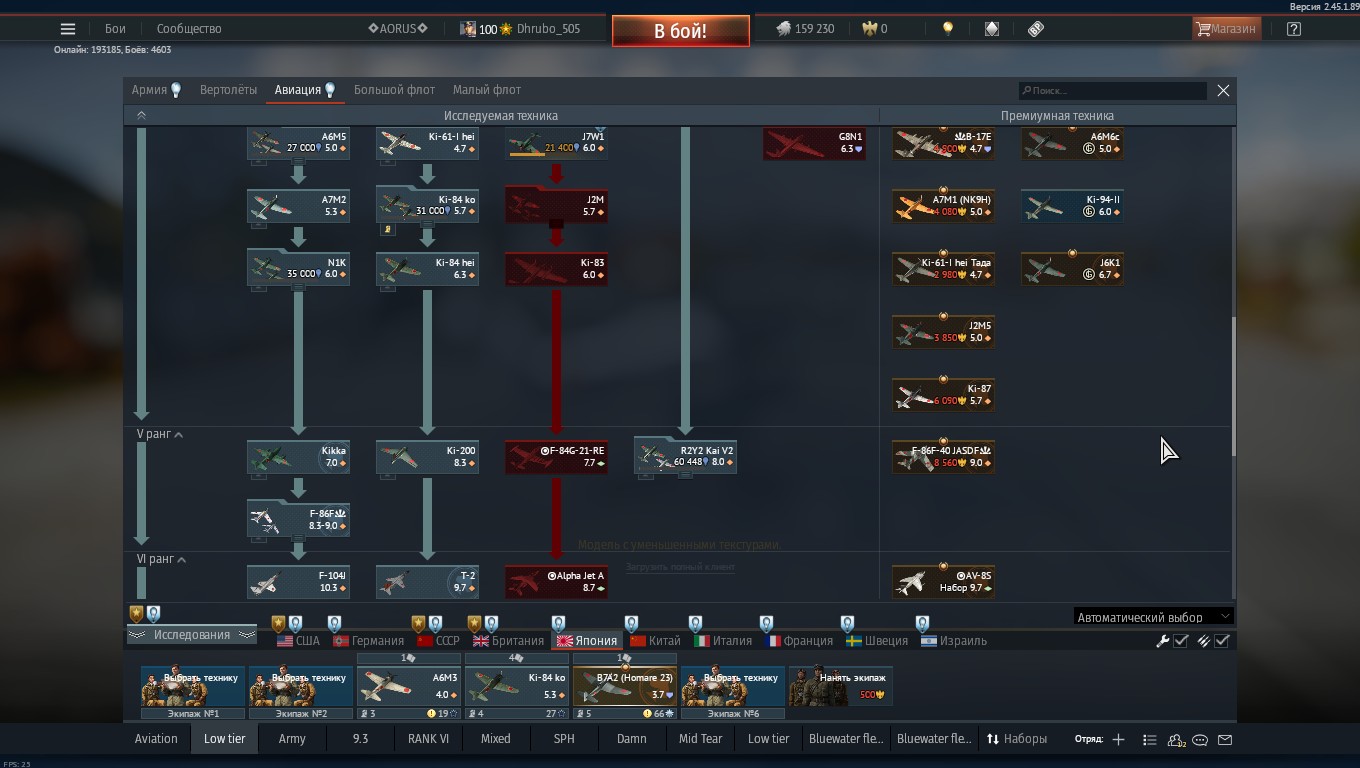Viewport: 1360px width, 768px height.
Task: Open the Наборы presets list
Action: click(1017, 739)
